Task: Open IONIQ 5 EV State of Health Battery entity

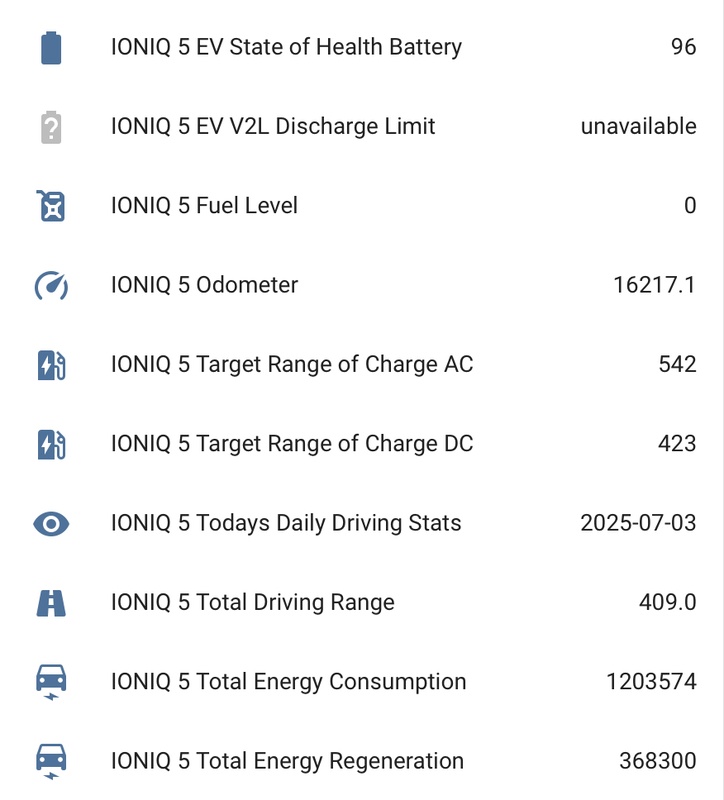Action: pyautogui.click(x=286, y=47)
